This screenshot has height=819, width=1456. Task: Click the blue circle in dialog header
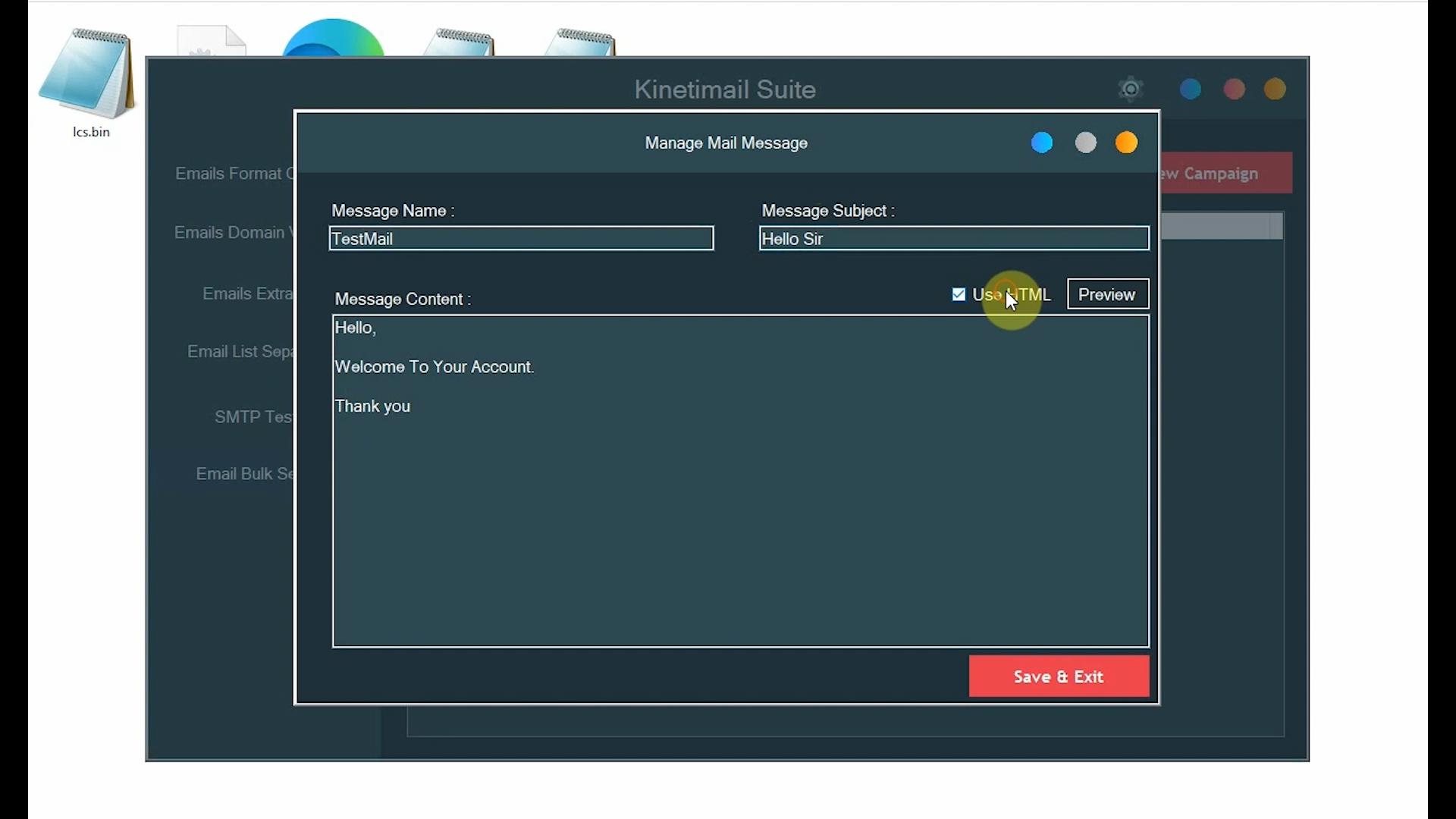pyautogui.click(x=1042, y=143)
